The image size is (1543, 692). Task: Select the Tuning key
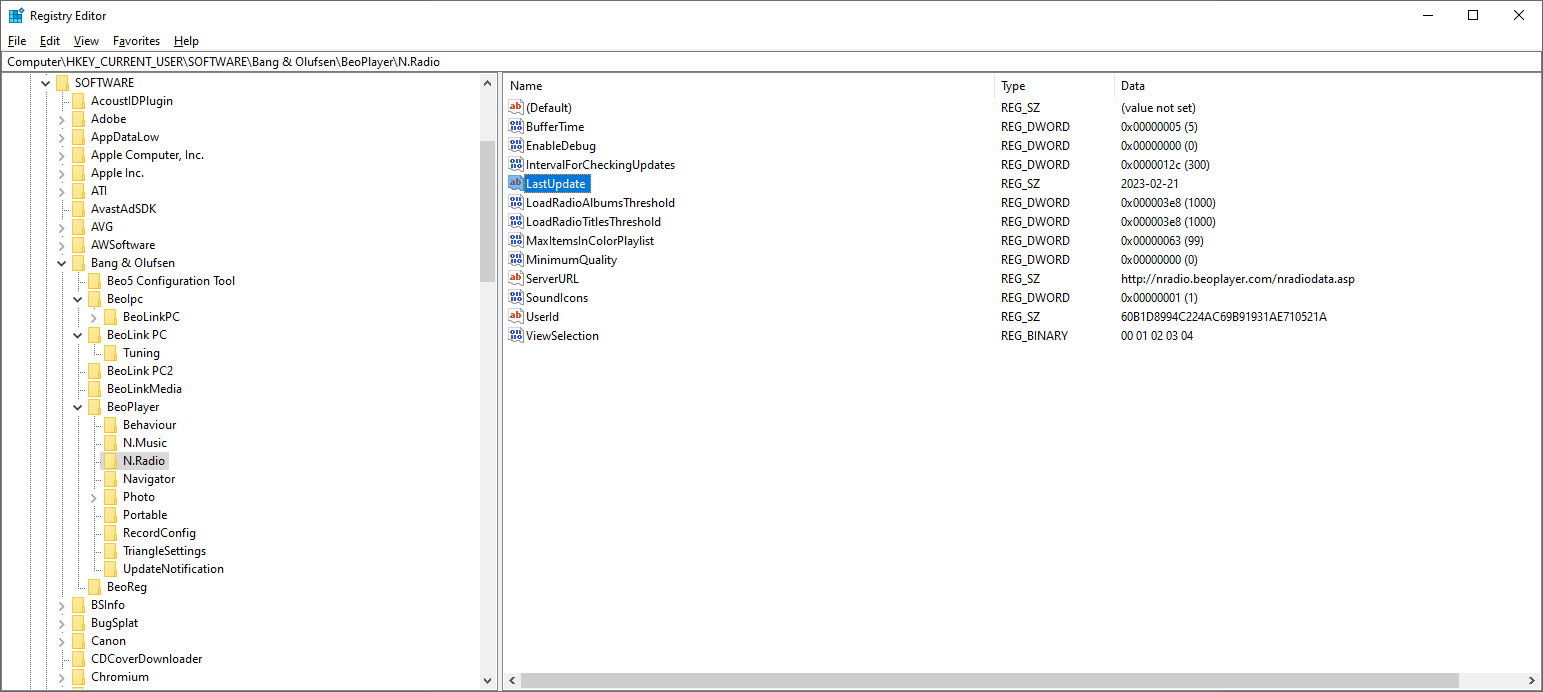click(141, 353)
